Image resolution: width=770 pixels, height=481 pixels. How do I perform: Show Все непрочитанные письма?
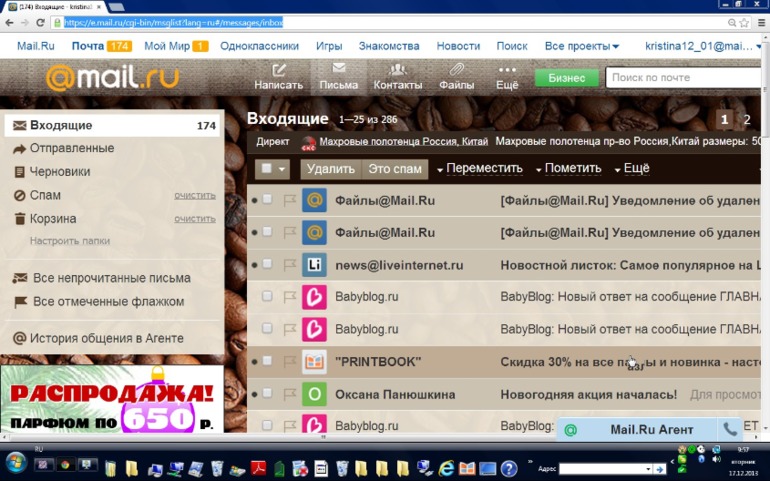pyautogui.click(x=111, y=278)
